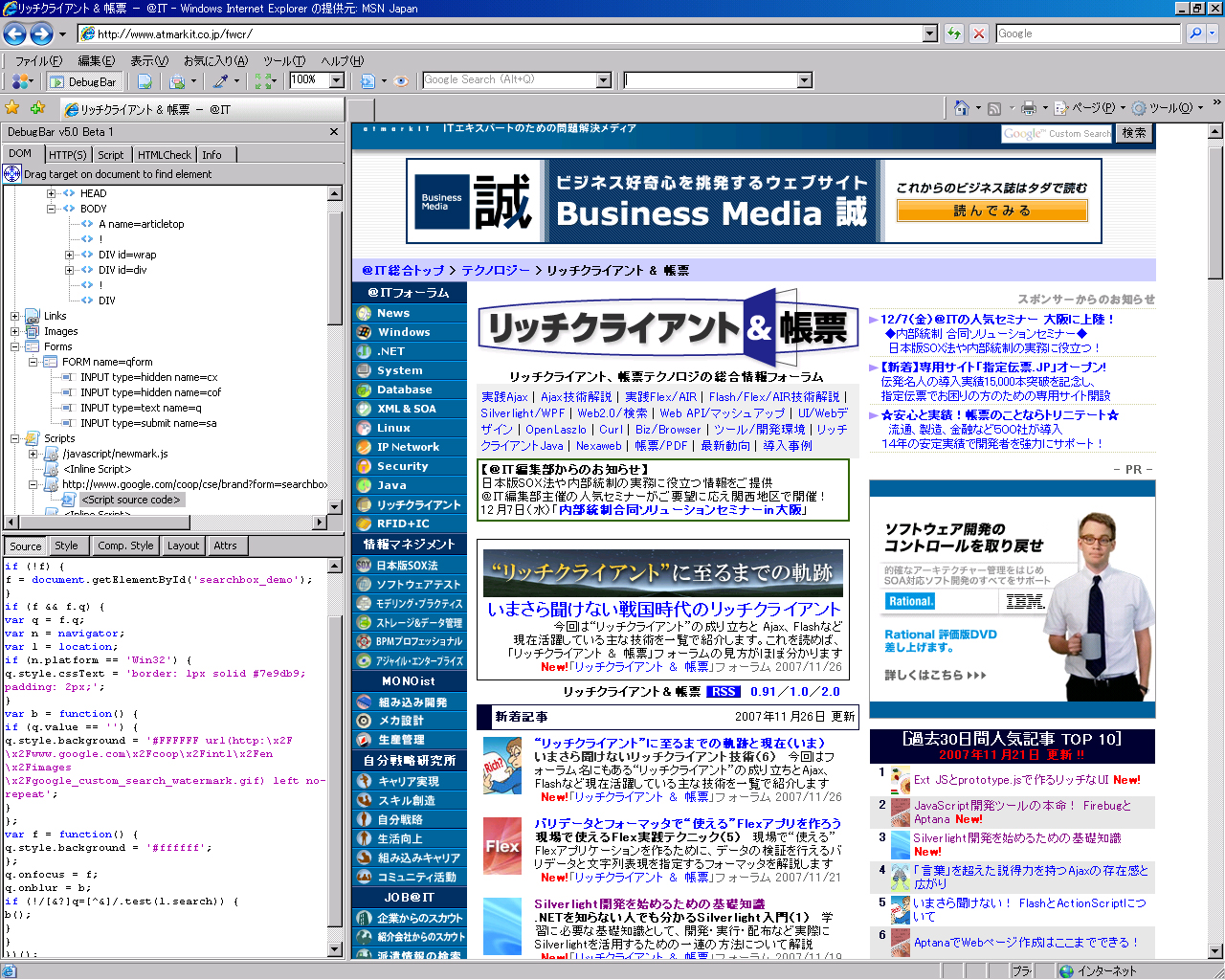Open the ファイル(F) menu
This screenshot has width=1225, height=980.
pos(38,60)
